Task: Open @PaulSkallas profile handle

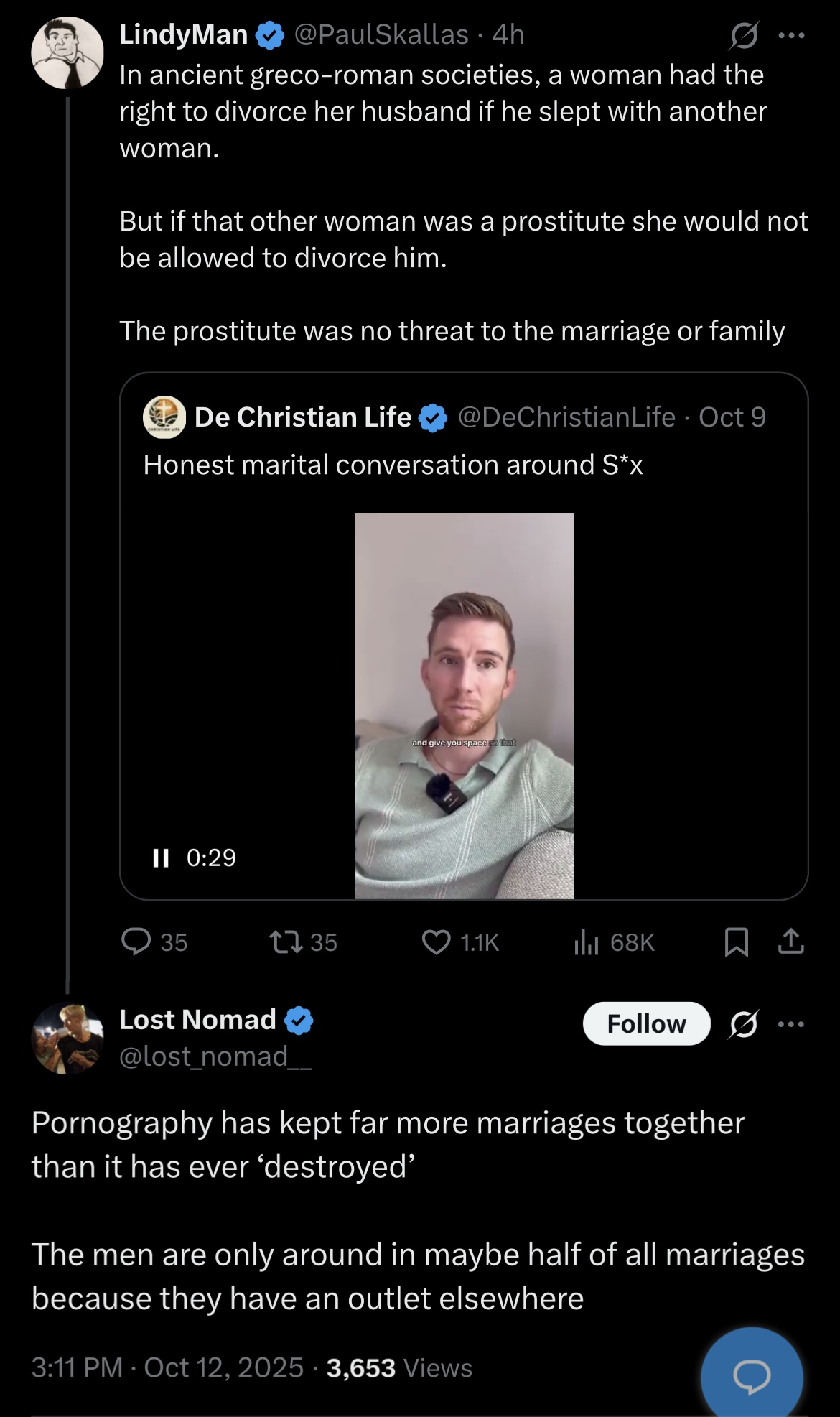Action: click(x=381, y=34)
